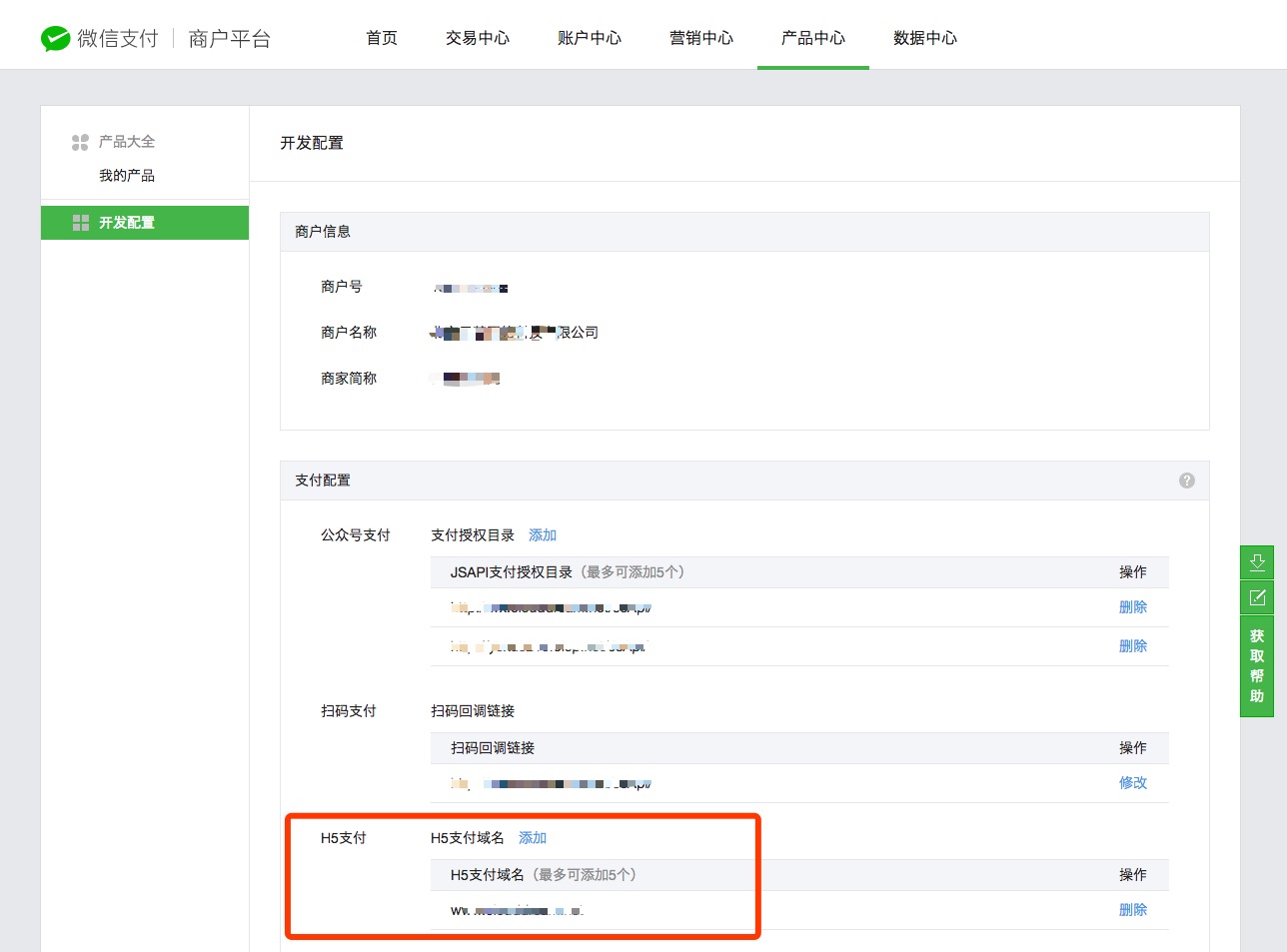The width and height of the screenshot is (1287, 952).
Task: Delete the first JSAPI authorization directory
Action: (x=1133, y=607)
